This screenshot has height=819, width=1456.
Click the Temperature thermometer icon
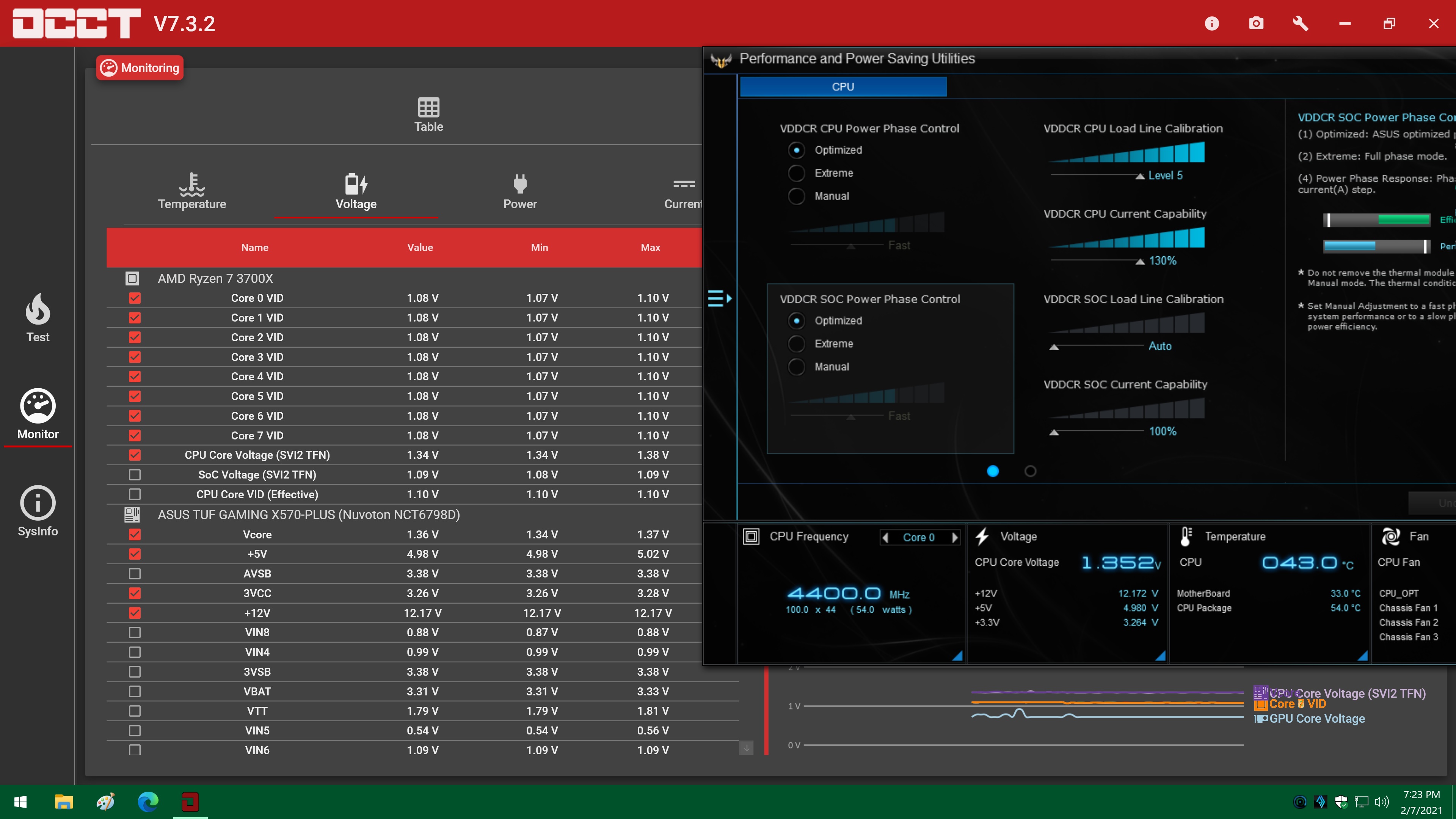click(x=1186, y=537)
